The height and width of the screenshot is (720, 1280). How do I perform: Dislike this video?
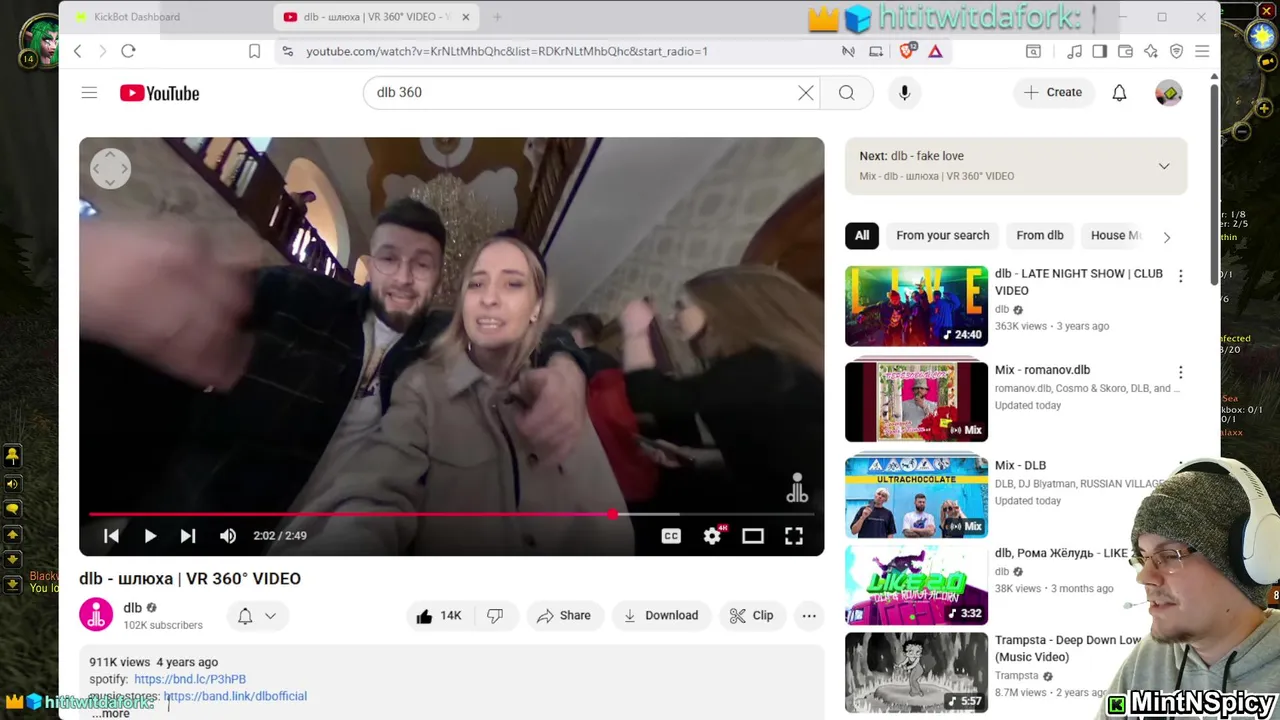click(495, 616)
